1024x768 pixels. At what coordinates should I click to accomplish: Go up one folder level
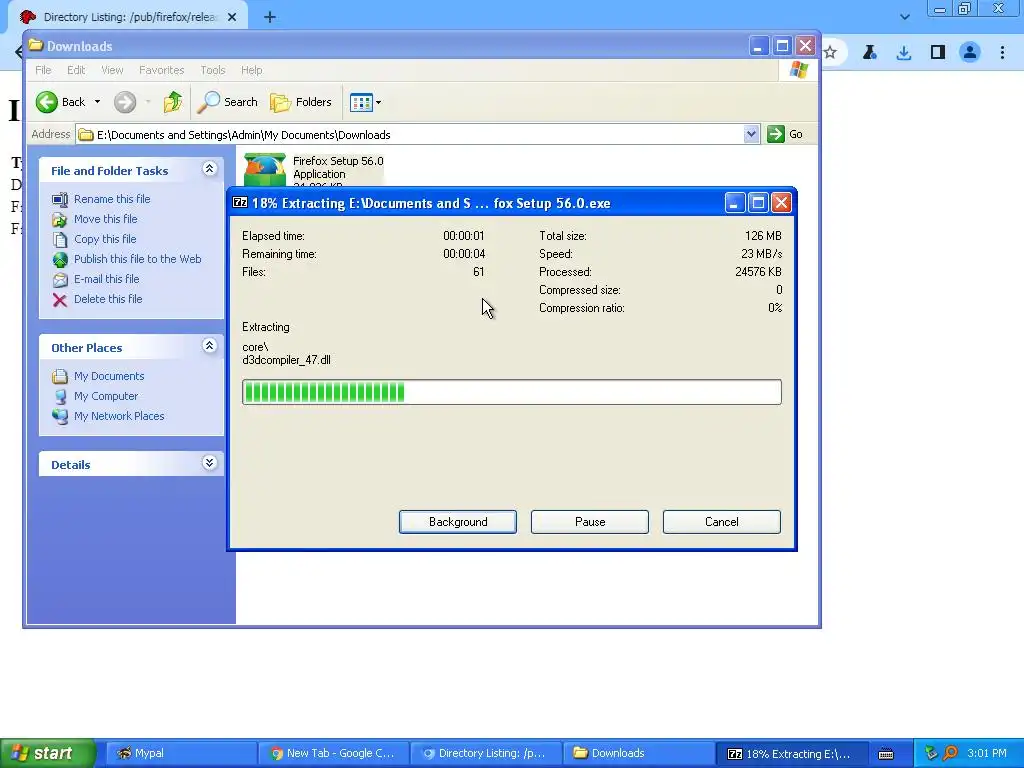click(172, 102)
